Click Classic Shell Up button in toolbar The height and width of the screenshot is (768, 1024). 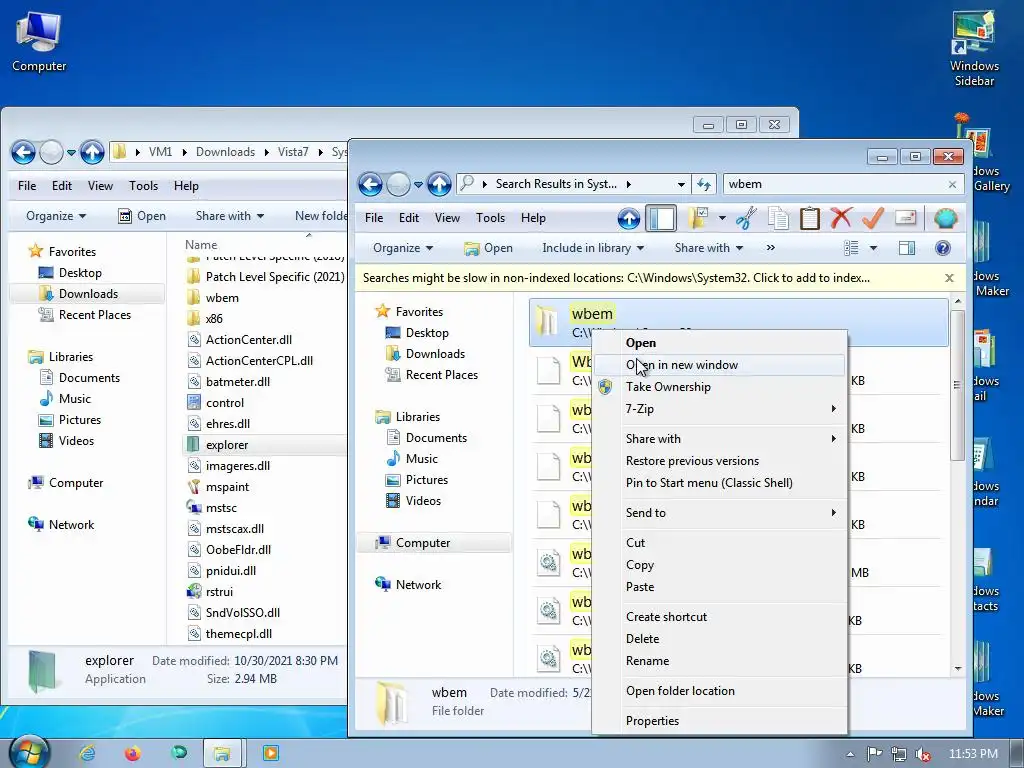[628, 218]
